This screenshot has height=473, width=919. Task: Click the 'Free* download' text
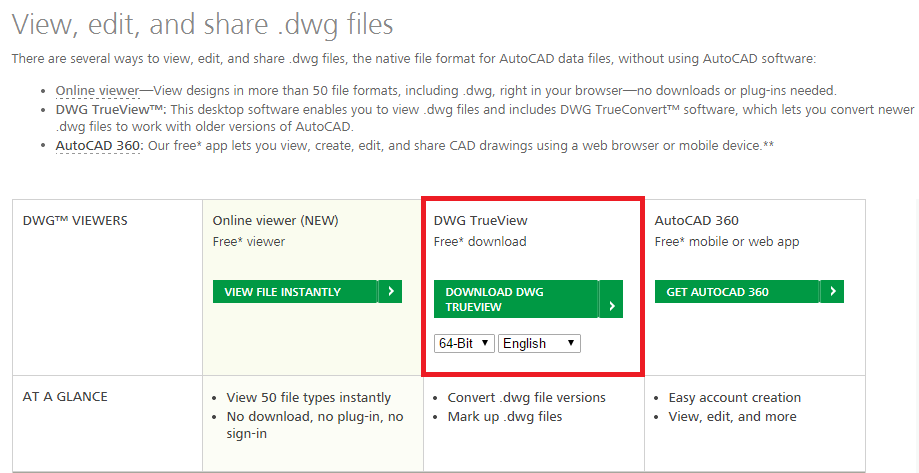click(480, 241)
